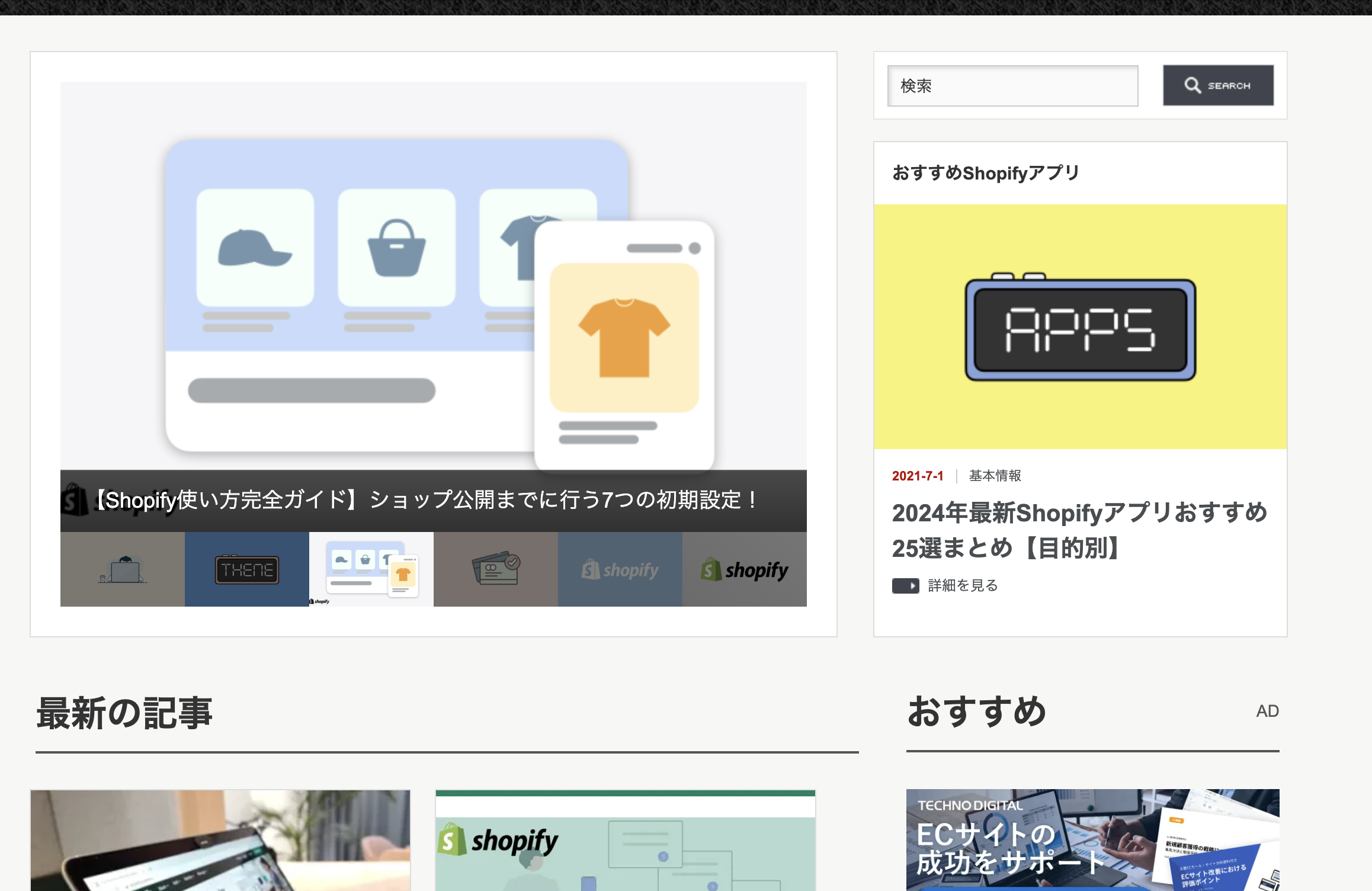Click the AD label
Viewport: 1372px width, 891px height.
tap(1267, 711)
